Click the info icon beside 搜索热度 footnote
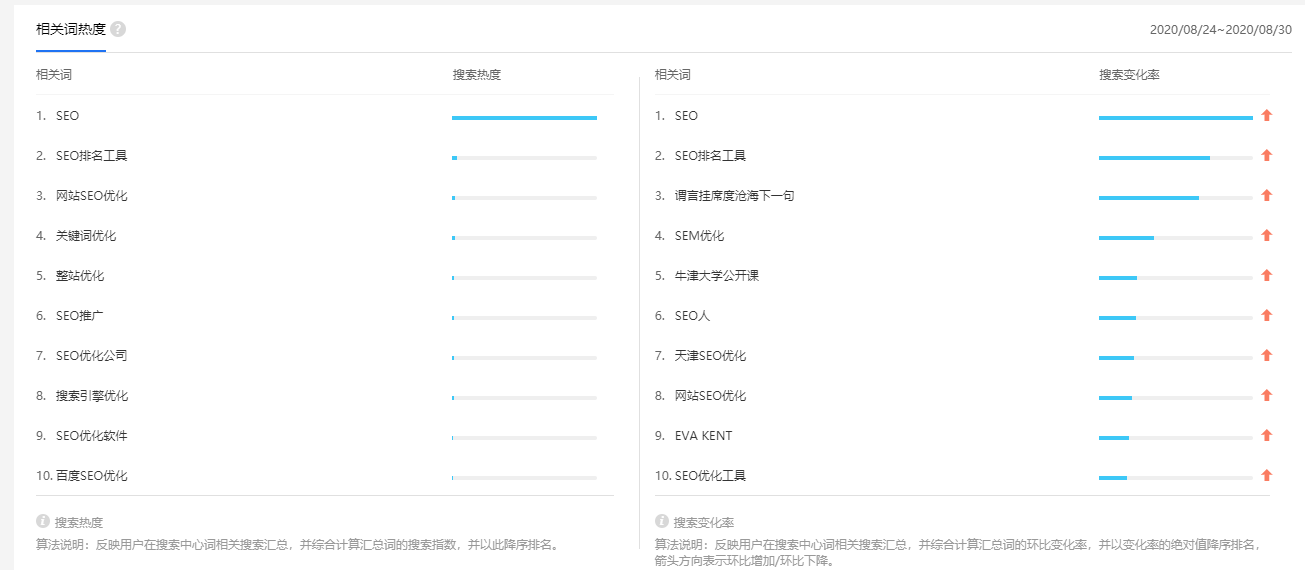The height and width of the screenshot is (570, 1305). tap(43, 521)
